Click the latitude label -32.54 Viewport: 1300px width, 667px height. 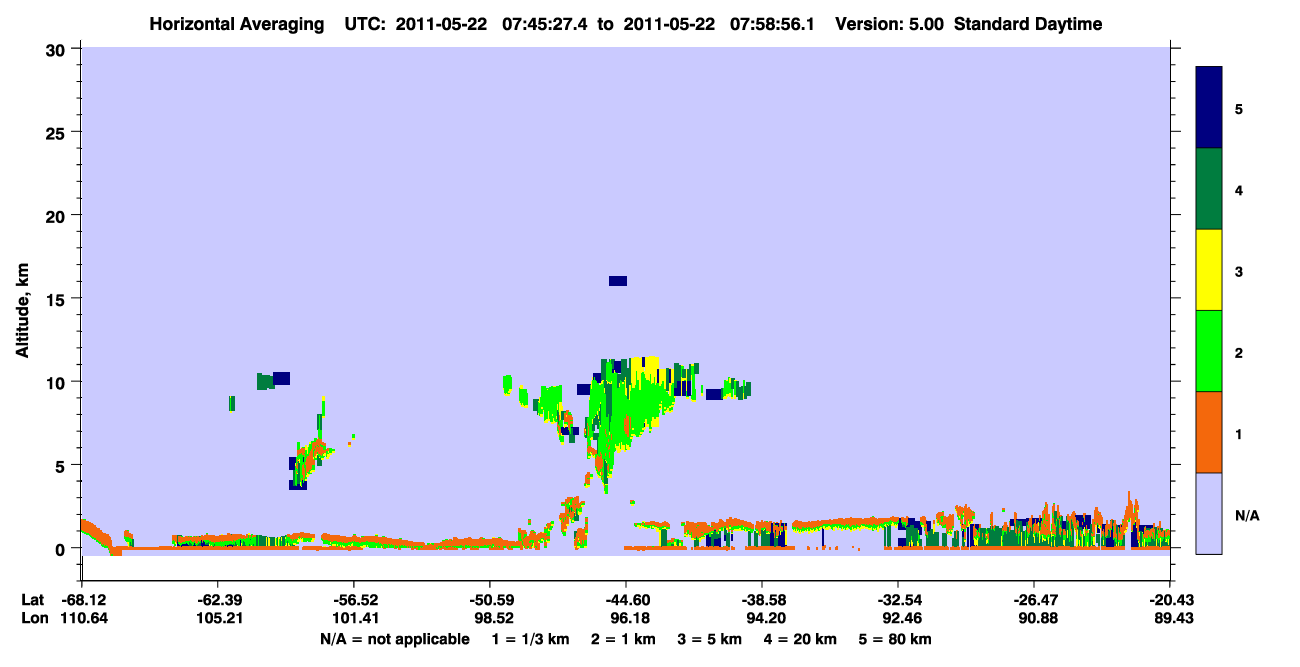point(898,600)
